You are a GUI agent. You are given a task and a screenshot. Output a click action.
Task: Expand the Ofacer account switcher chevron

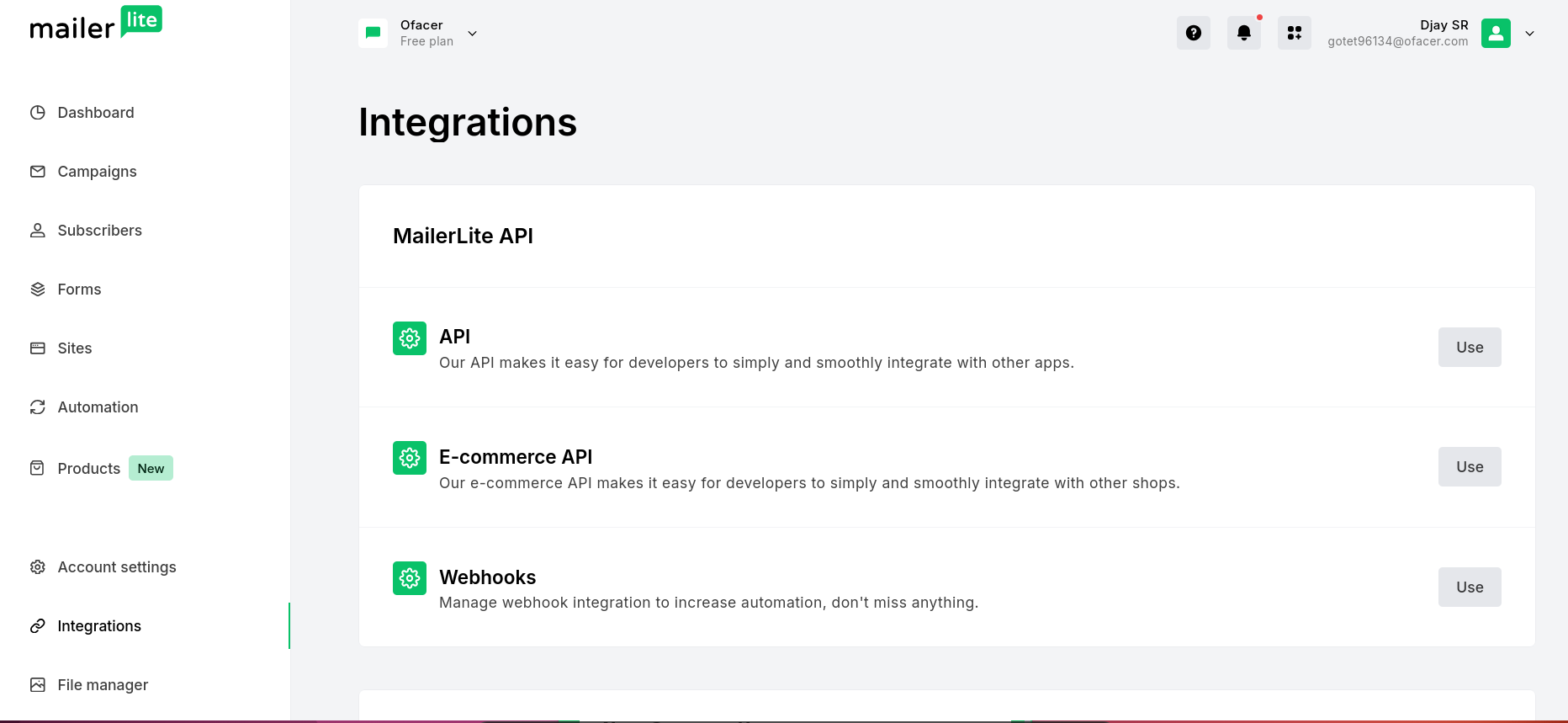[473, 34]
